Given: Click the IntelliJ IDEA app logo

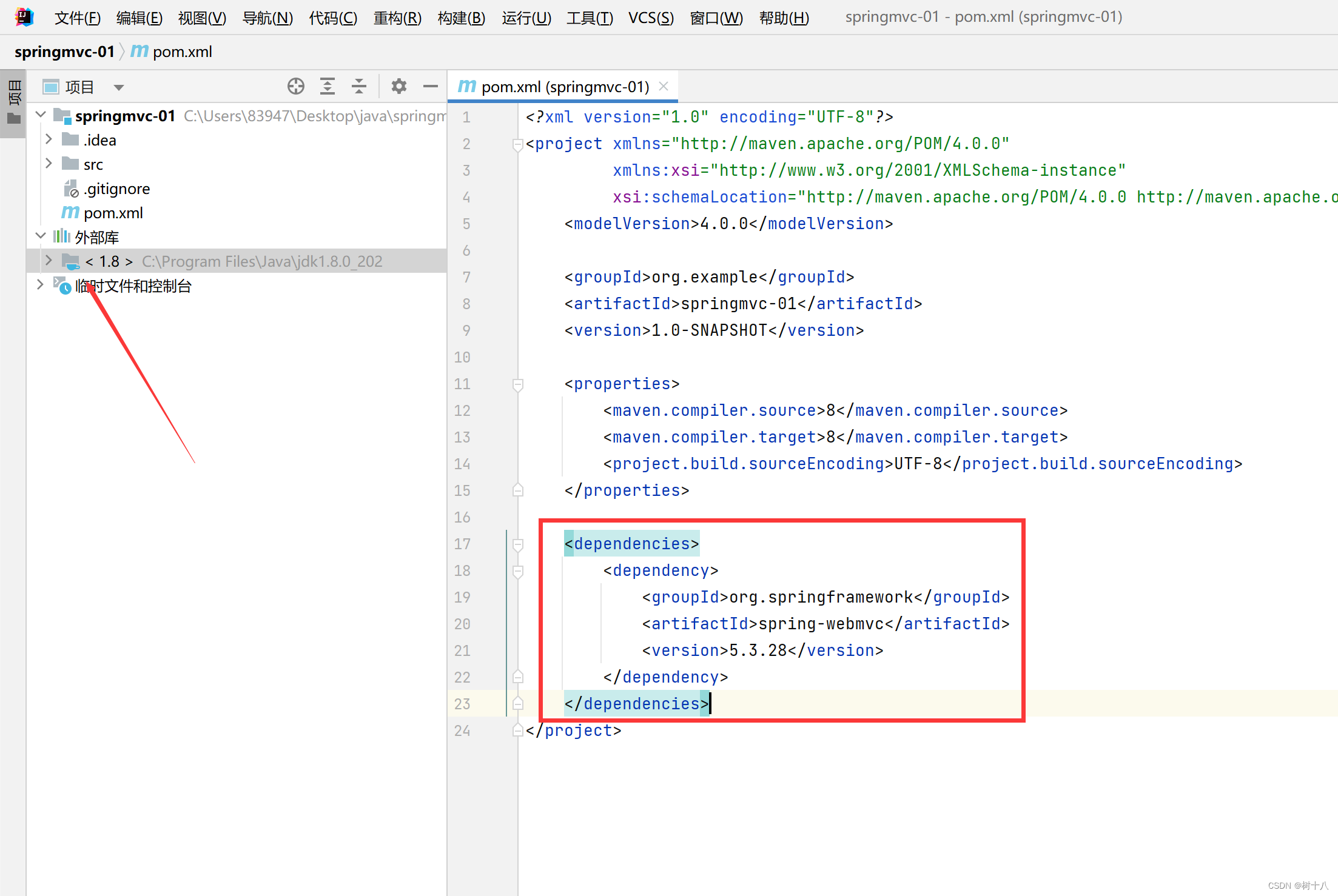Looking at the screenshot, I should [x=24, y=17].
